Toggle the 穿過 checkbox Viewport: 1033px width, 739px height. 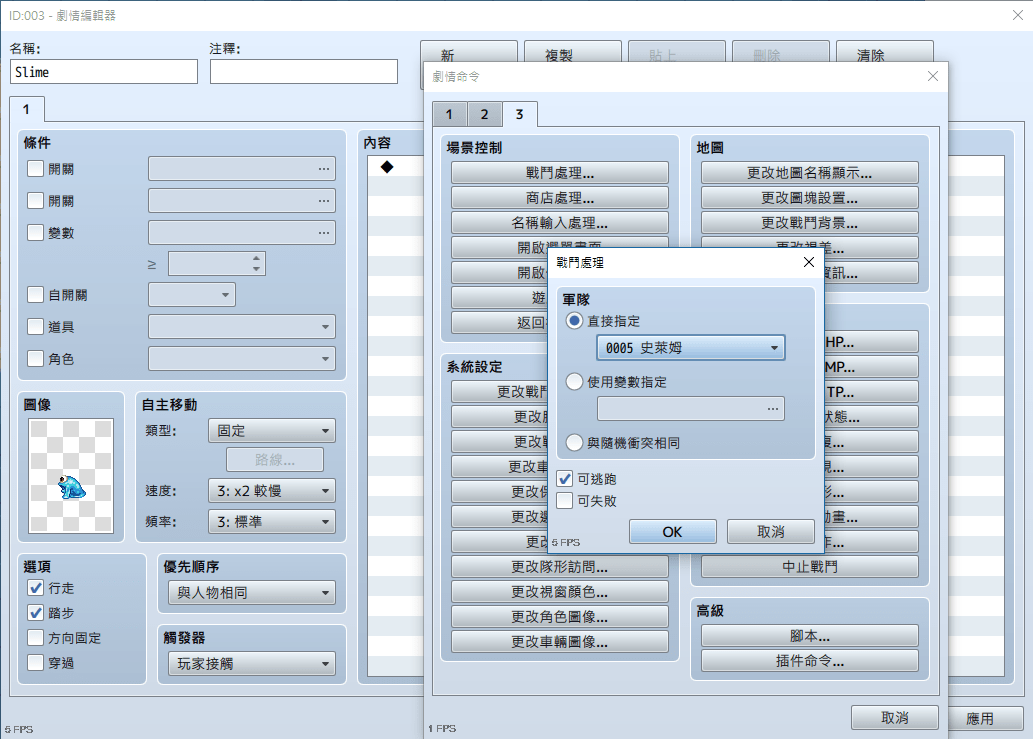(36, 662)
